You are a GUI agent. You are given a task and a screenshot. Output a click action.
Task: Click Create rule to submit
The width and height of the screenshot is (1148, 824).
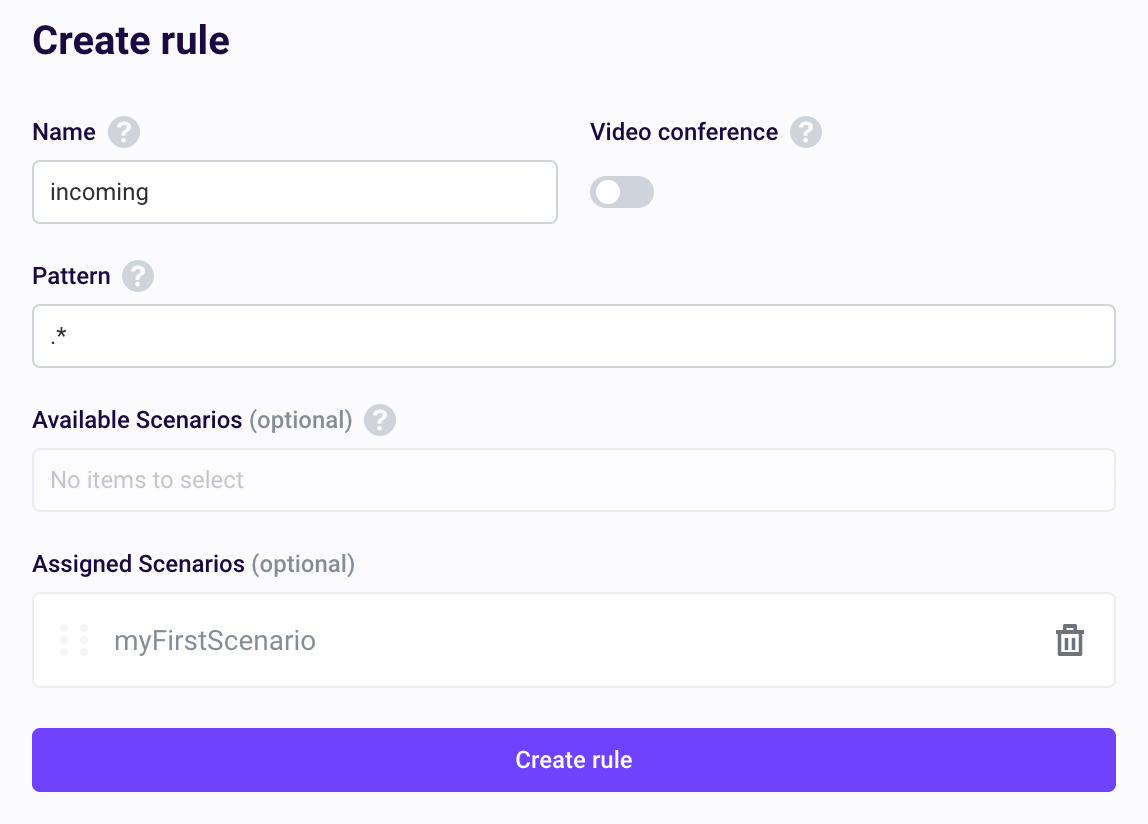coord(573,760)
